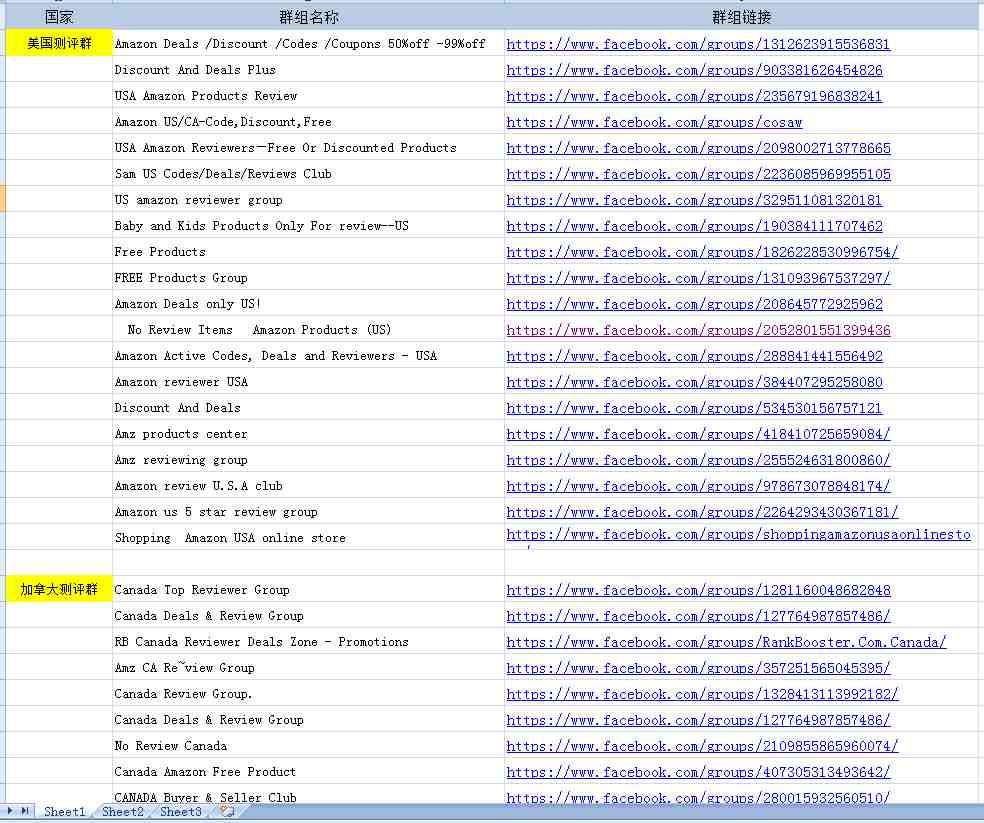
Task: Select the 'No Review Canada' cell
Action: pos(308,746)
